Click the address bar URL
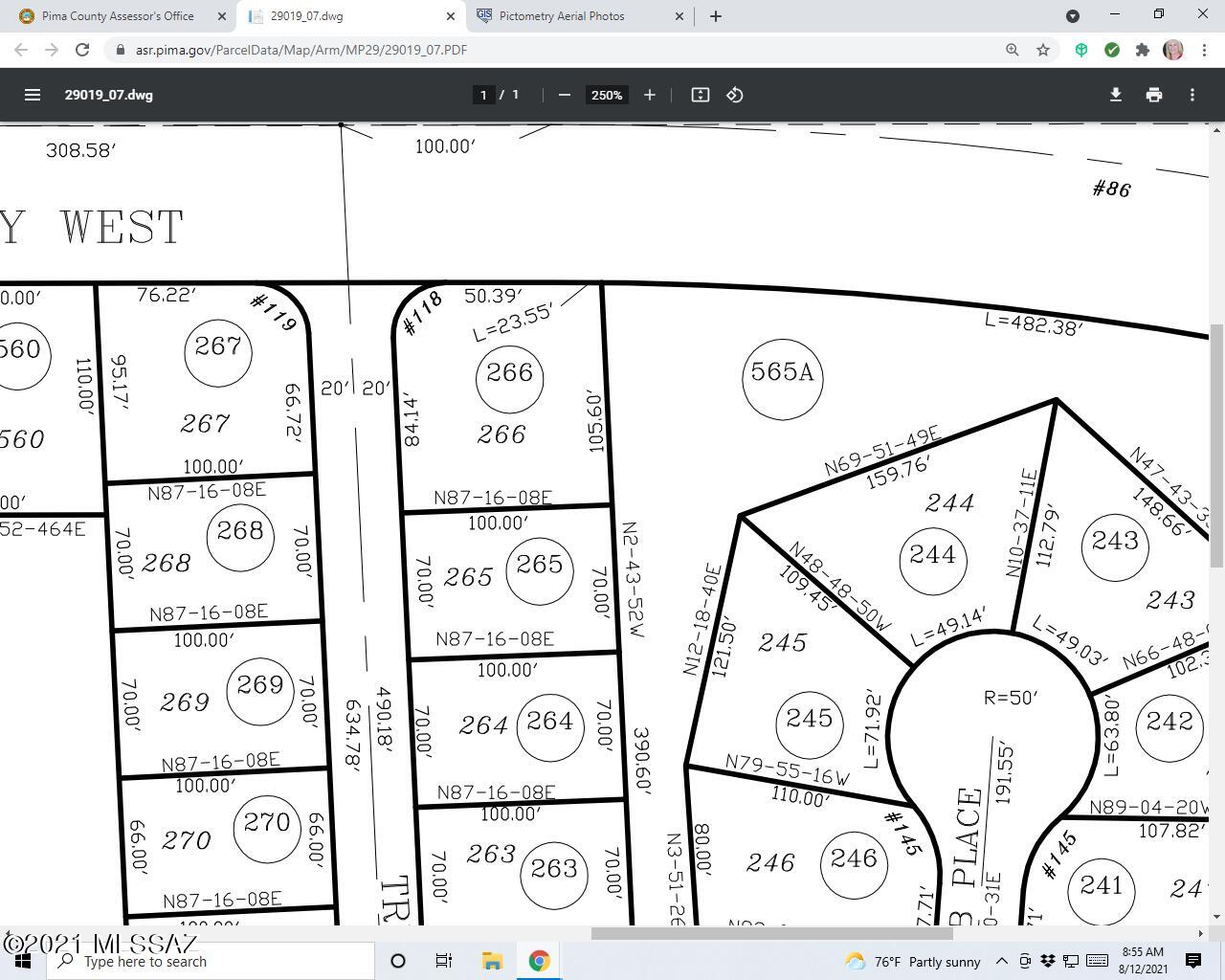Viewport: 1225px width, 980px height. (301, 50)
